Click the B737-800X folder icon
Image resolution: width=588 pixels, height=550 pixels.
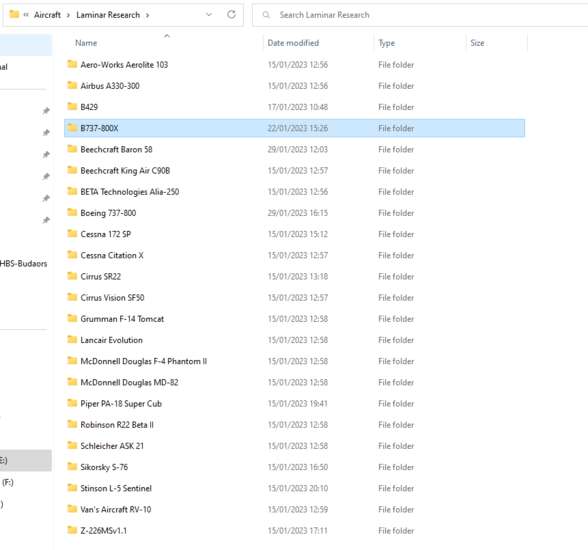[x=72, y=127]
